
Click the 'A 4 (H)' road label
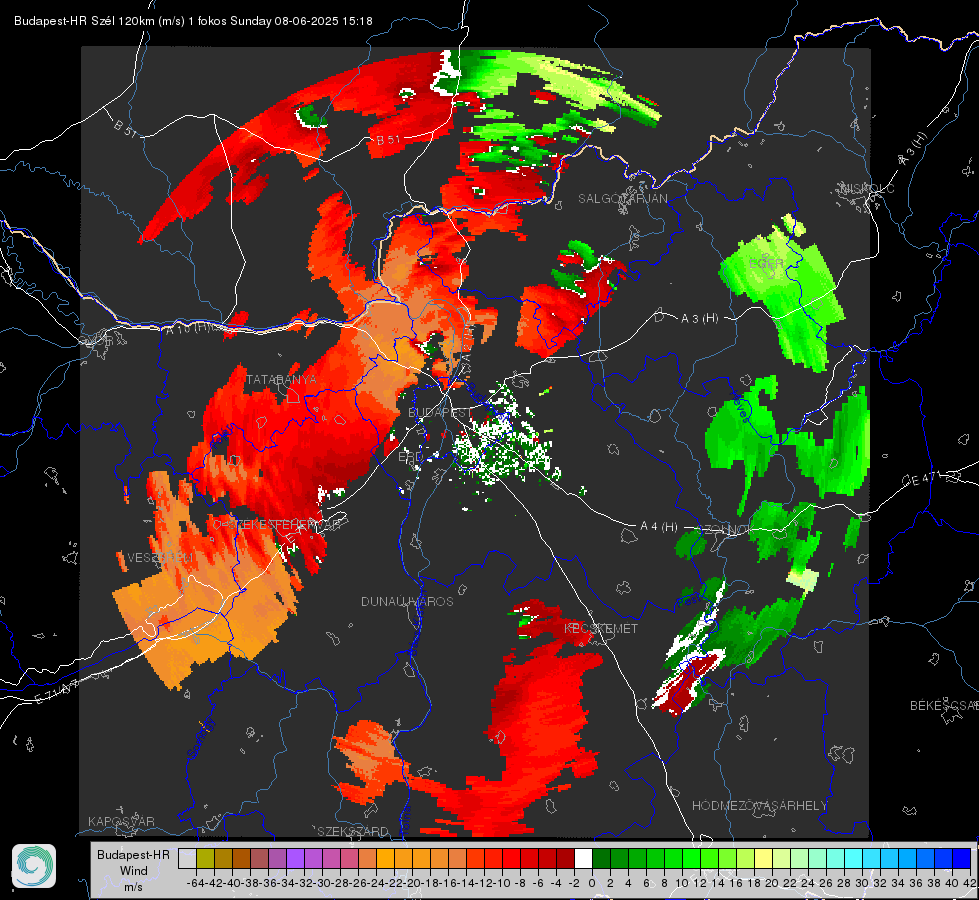[659, 527]
